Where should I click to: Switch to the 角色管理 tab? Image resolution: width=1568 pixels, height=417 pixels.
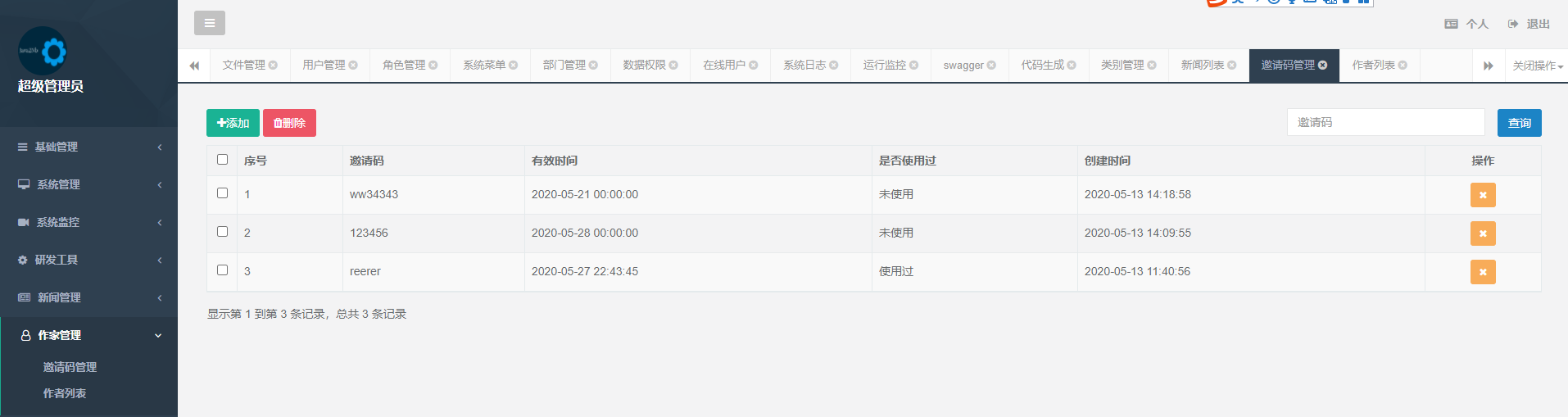pos(405,66)
